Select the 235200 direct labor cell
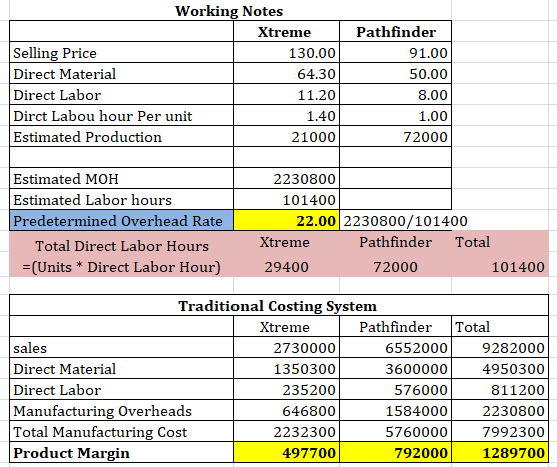 [x=286, y=390]
